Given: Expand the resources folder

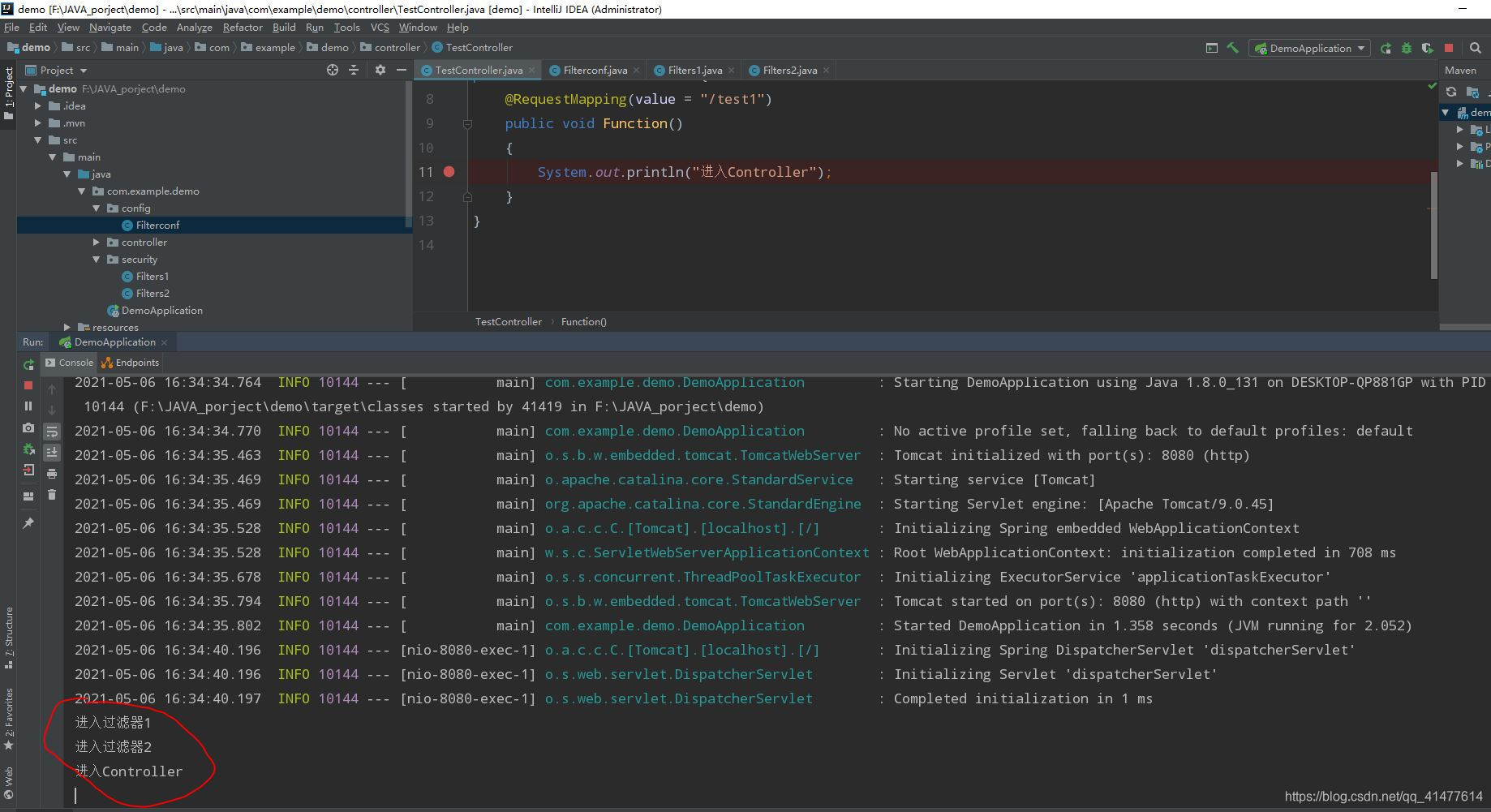Looking at the screenshot, I should (x=67, y=328).
